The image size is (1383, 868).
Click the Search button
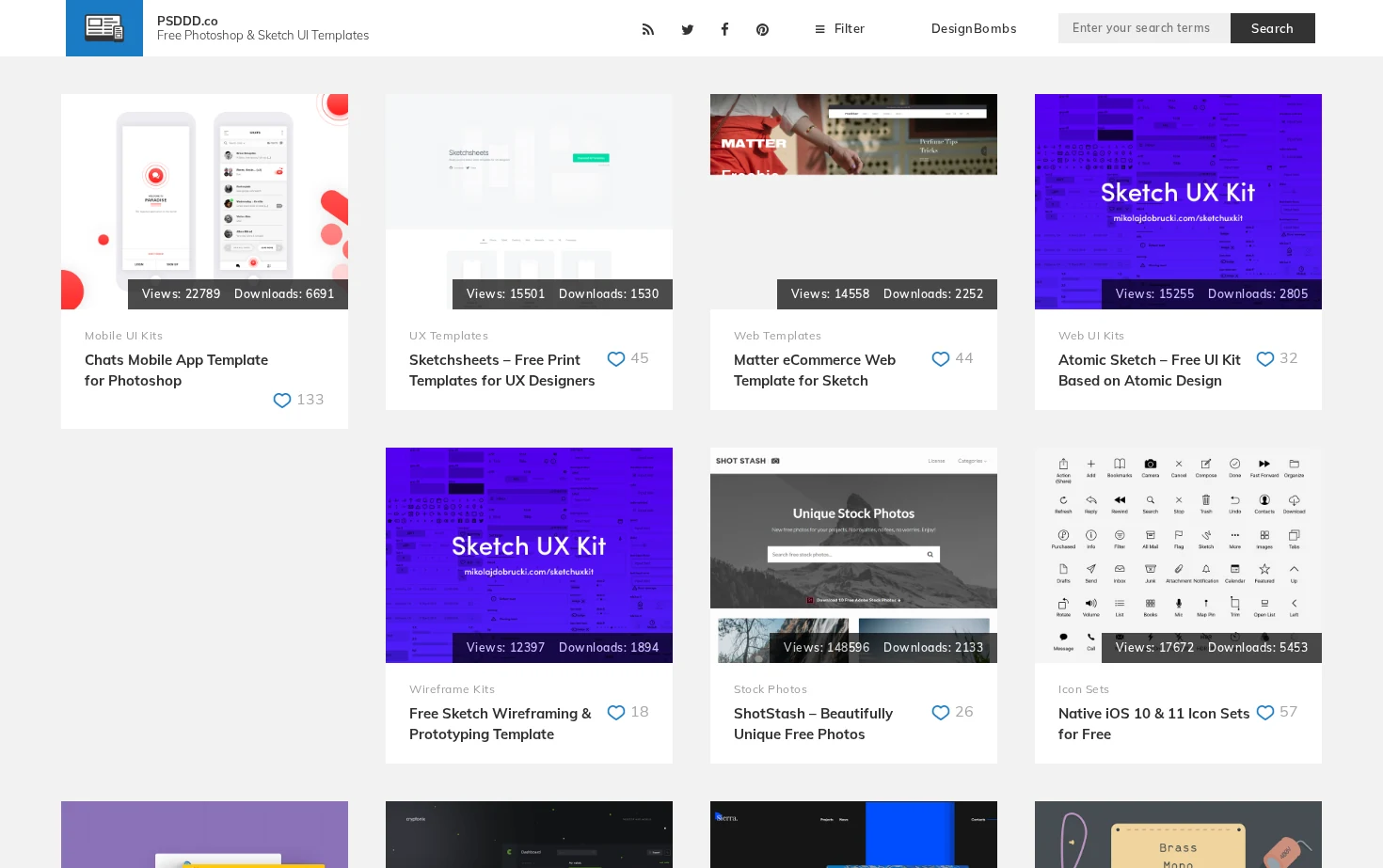(1272, 28)
